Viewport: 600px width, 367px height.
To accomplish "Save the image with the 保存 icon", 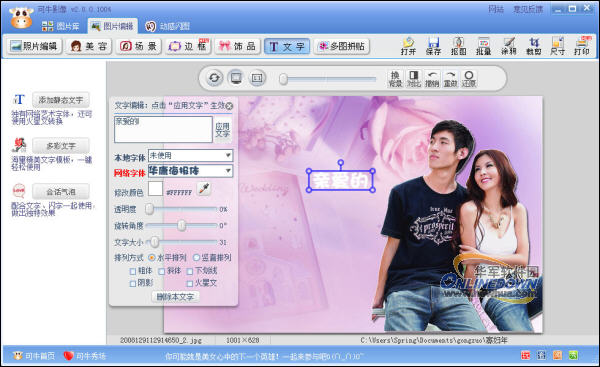I will point(433,46).
